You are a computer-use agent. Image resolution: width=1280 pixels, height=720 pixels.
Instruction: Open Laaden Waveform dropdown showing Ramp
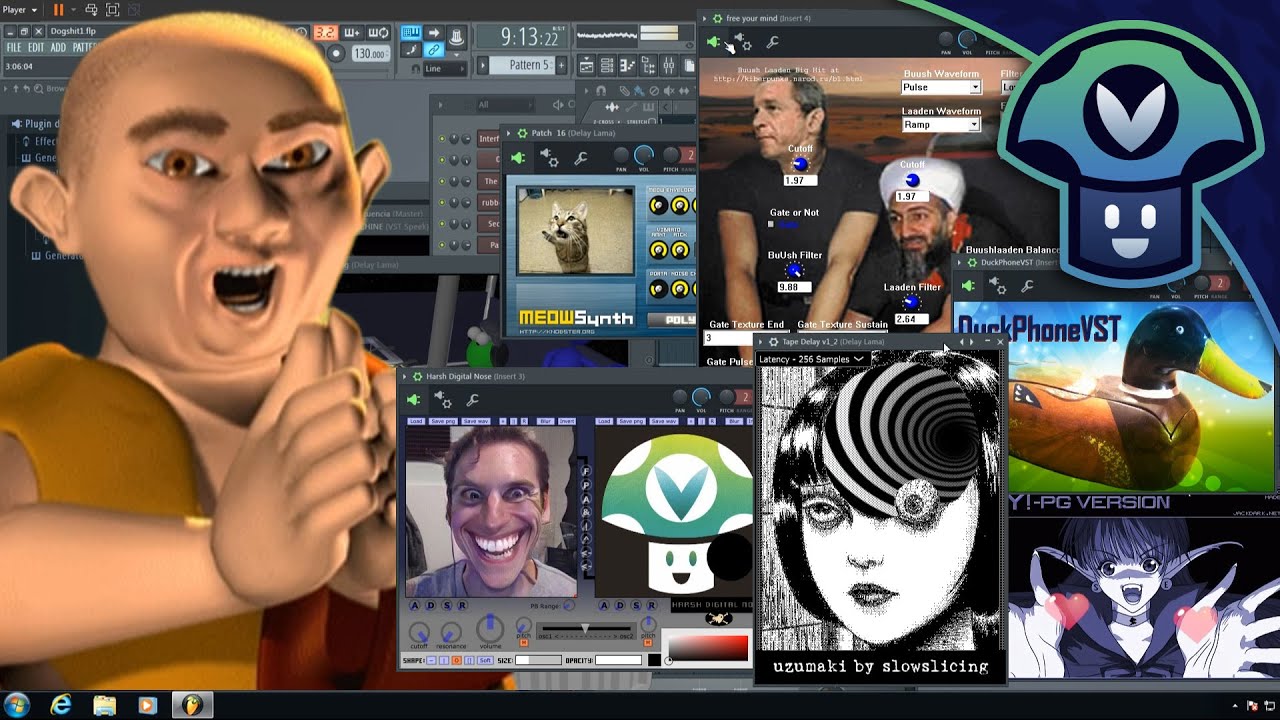click(942, 125)
